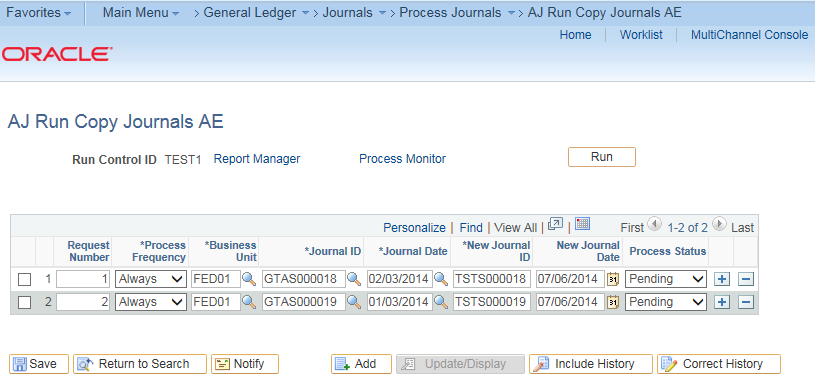Screen dimensions: 815x376
Task: Check the row 1 selection checkbox
Action: [24, 280]
